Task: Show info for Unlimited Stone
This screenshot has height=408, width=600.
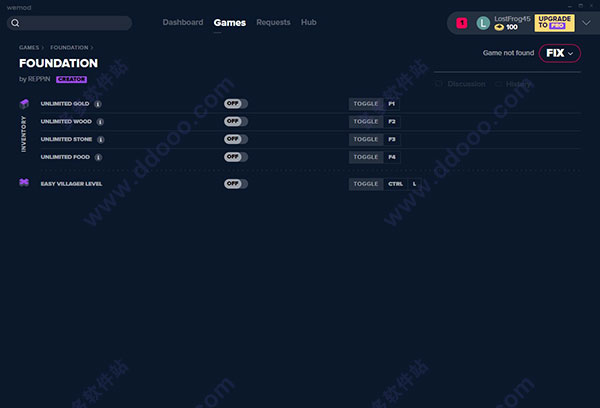Action: point(101,140)
